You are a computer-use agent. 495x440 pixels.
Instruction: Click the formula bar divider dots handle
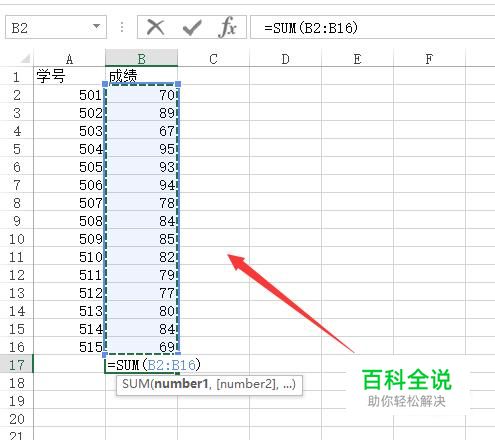(x=122, y=27)
